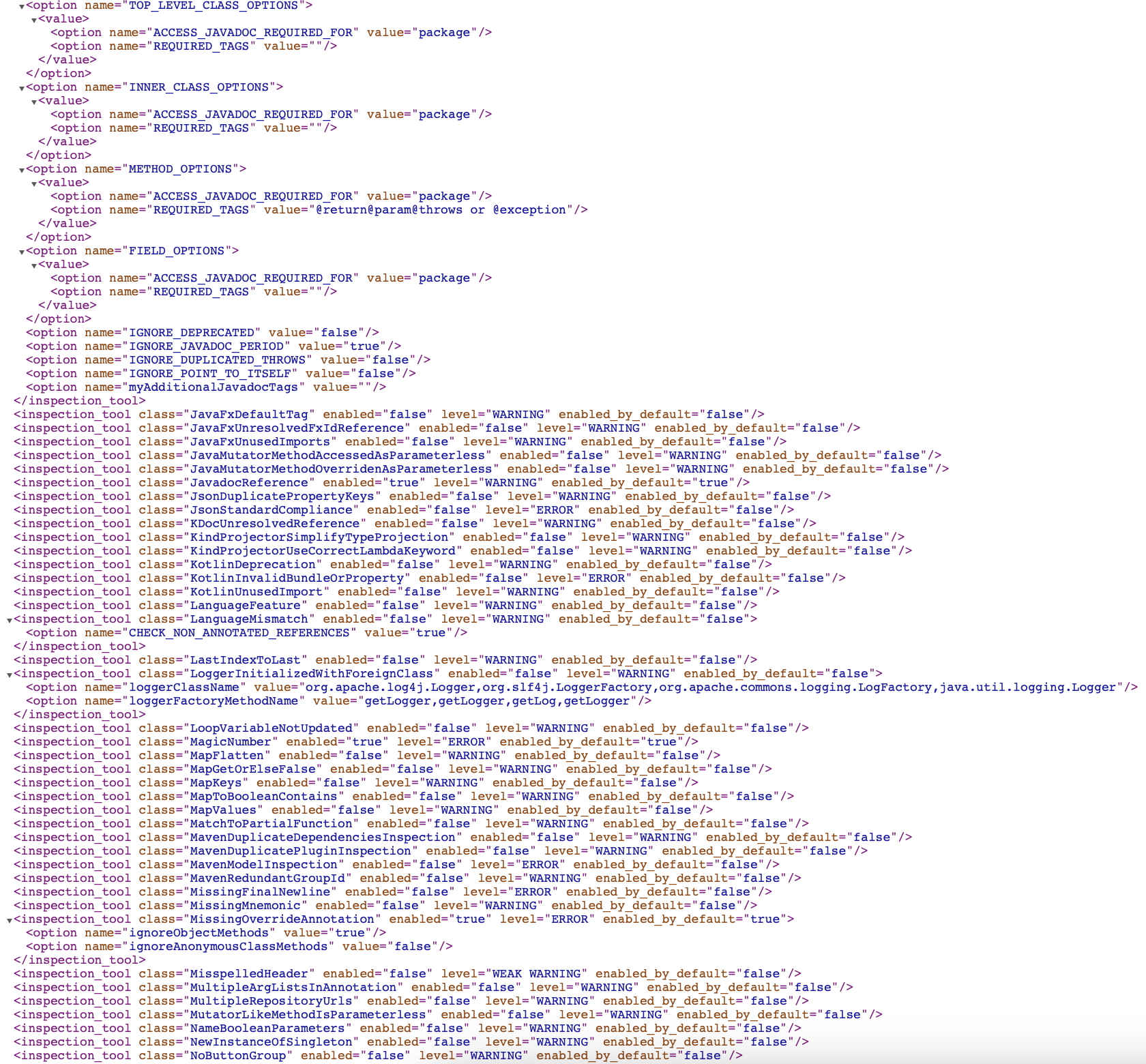This screenshot has height=1064, width=1146.
Task: Click the JsonStandardCompliance inspection line
Action: [404, 510]
